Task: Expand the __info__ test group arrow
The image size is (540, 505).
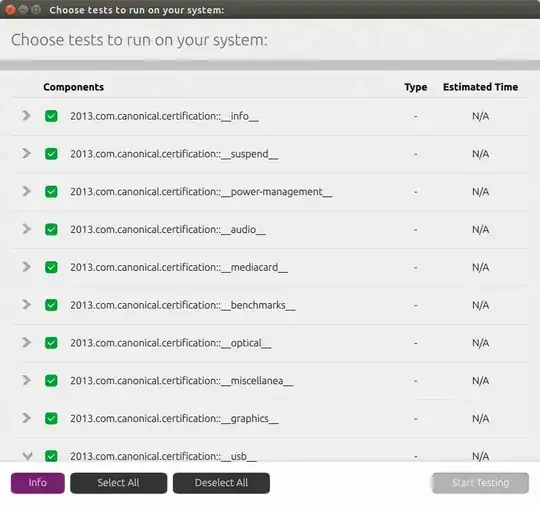Action: 27,116
